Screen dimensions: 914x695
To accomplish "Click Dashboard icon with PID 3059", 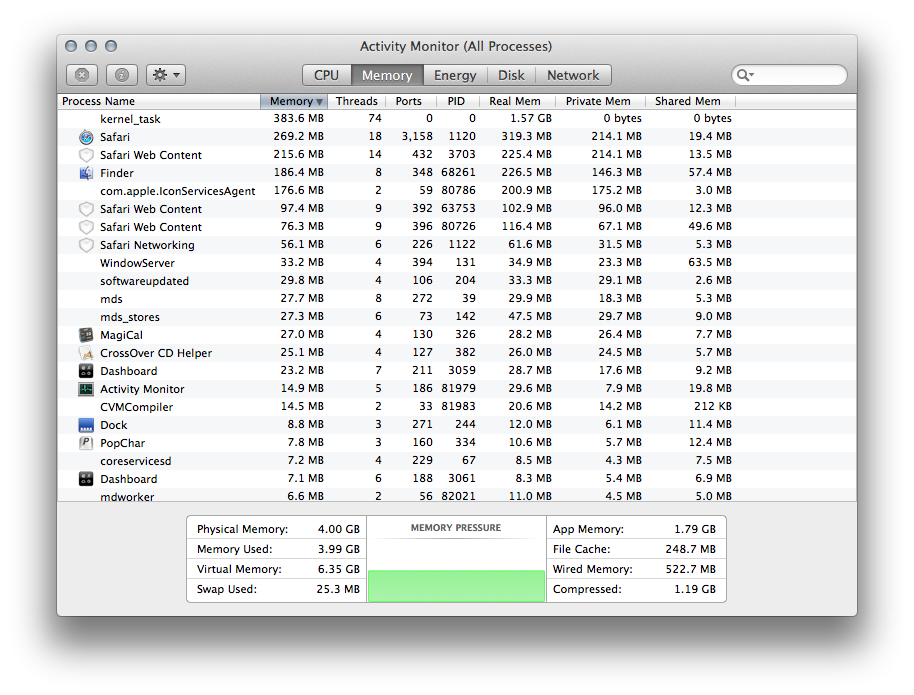I will [x=86, y=371].
